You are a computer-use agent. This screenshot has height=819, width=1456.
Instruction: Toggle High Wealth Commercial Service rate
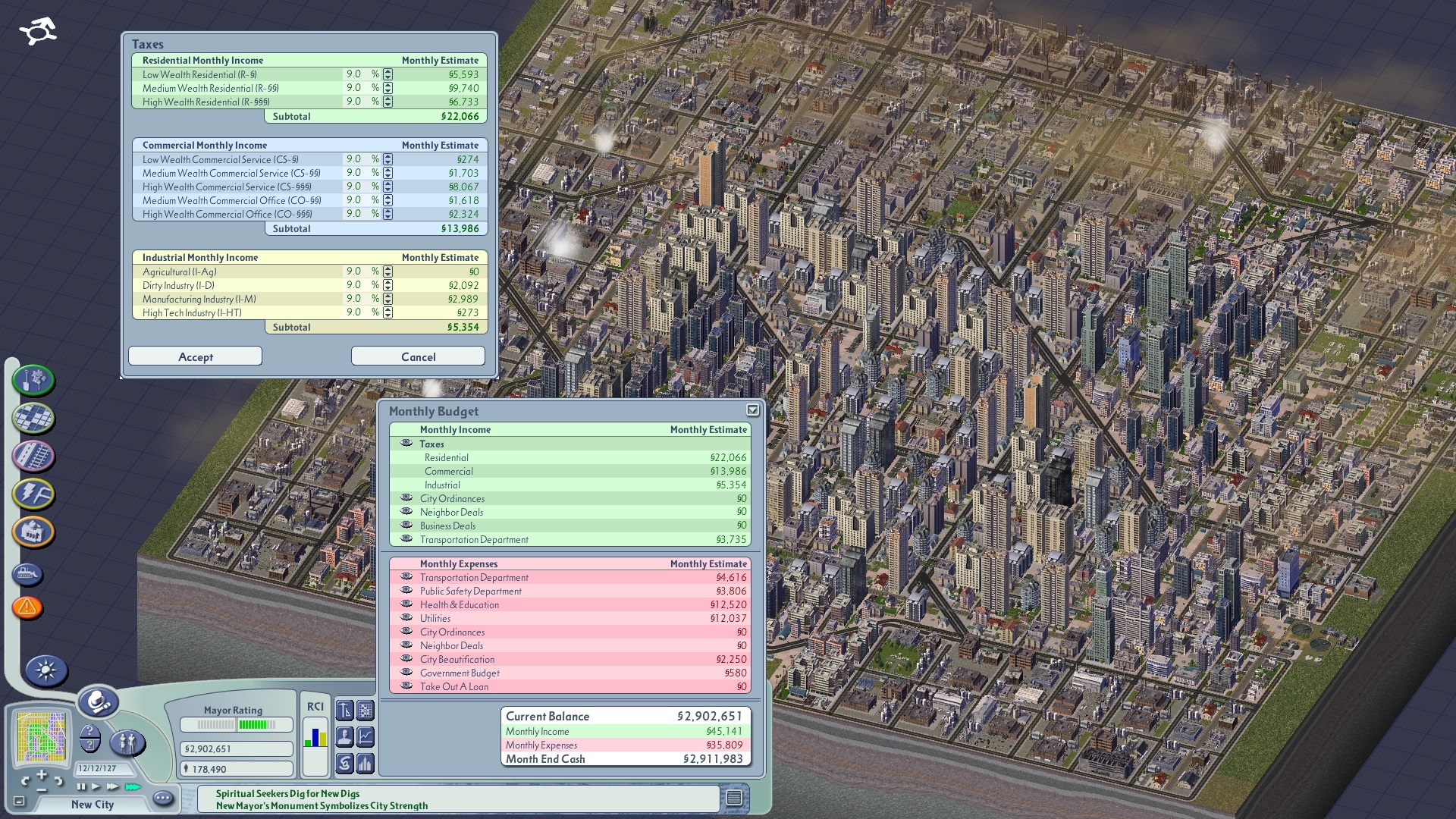(387, 187)
